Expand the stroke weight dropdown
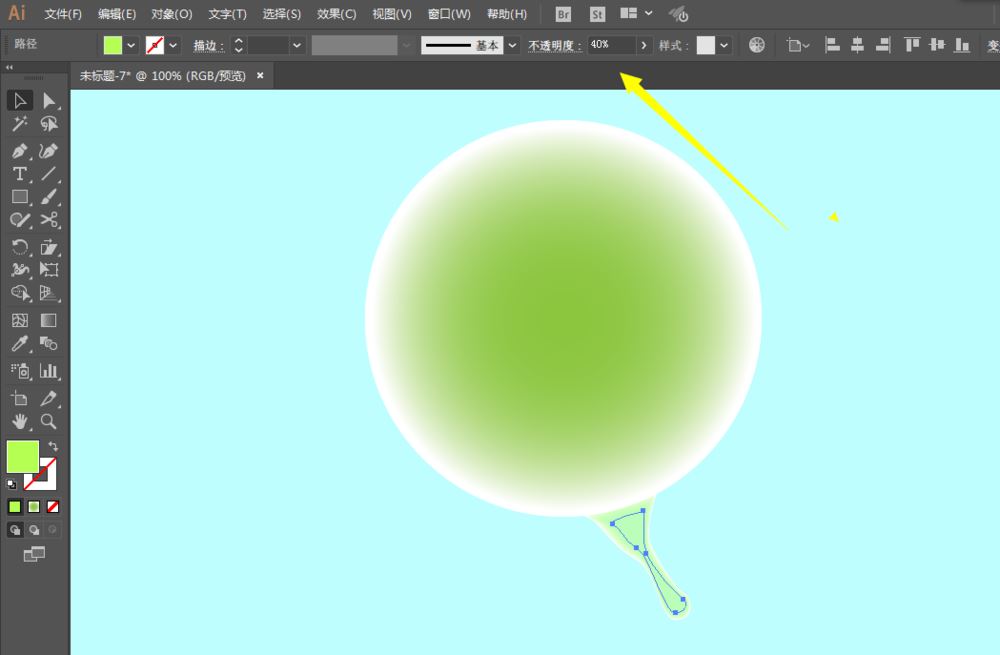Screen dimensions: 1000x655 pyautogui.click(x=297, y=44)
